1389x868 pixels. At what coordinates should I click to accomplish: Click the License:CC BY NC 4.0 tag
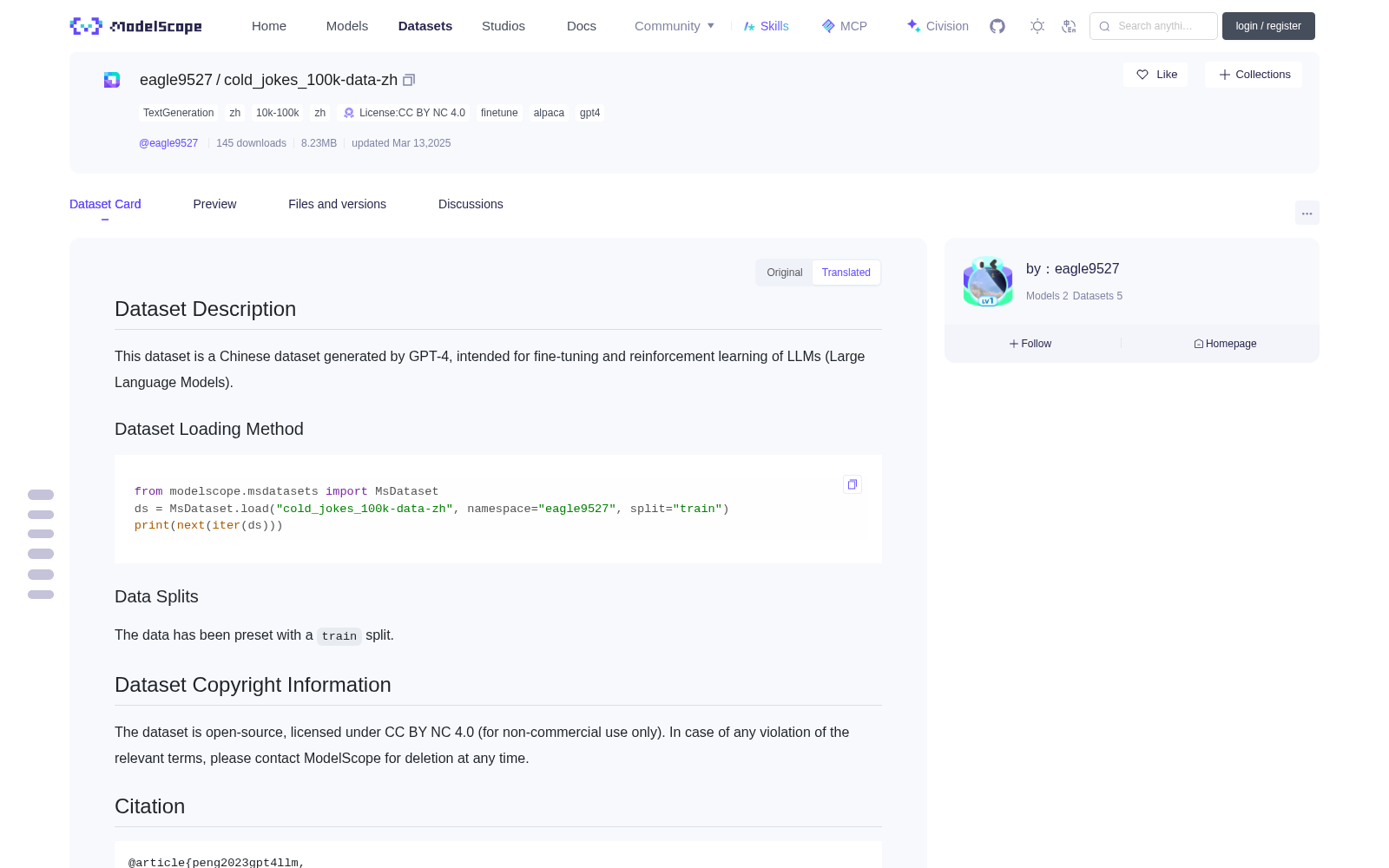tap(405, 113)
